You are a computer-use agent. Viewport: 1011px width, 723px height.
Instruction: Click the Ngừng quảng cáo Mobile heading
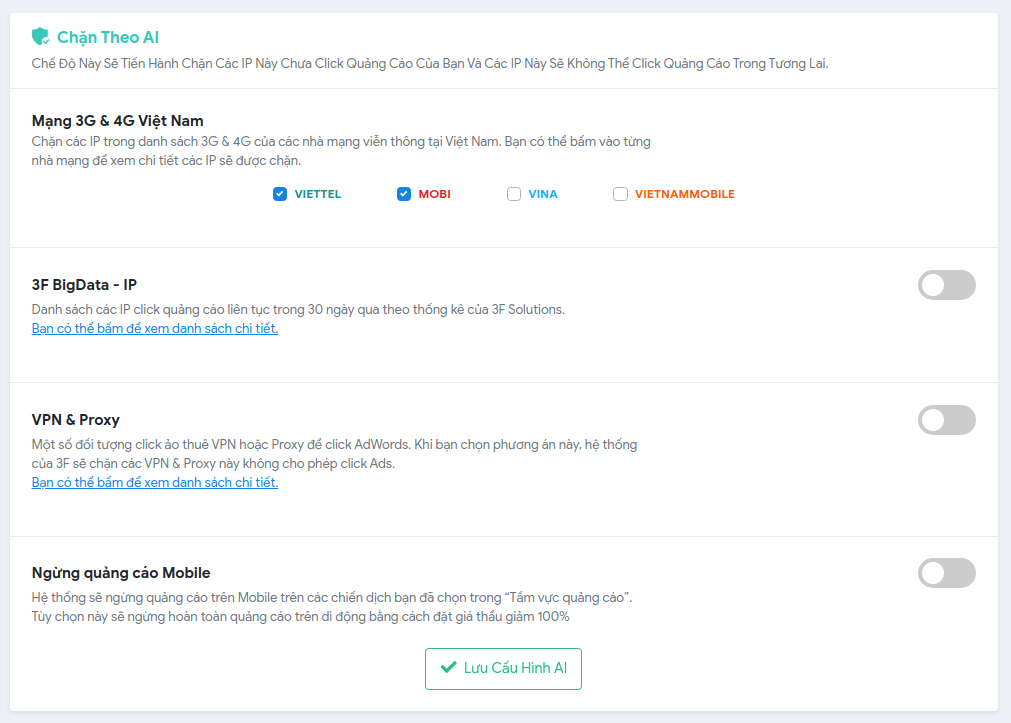click(x=121, y=573)
